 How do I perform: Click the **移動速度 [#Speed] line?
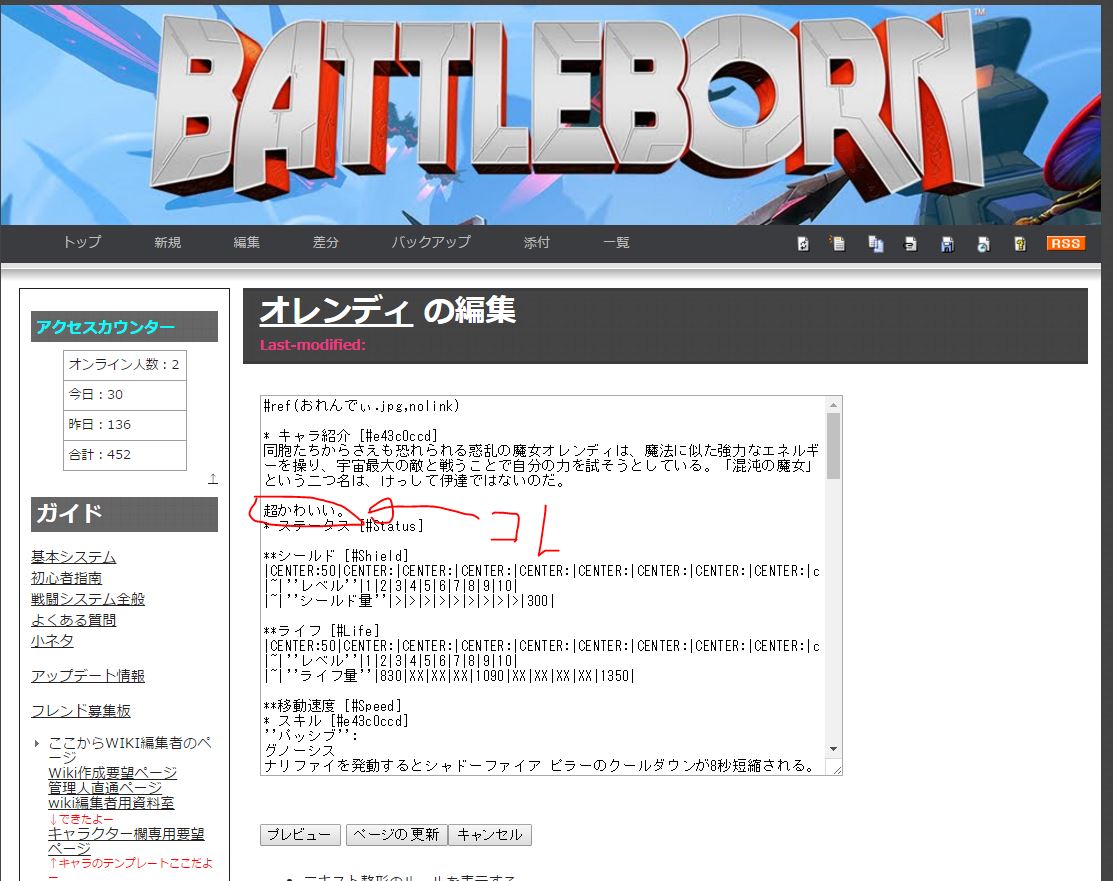(333, 706)
